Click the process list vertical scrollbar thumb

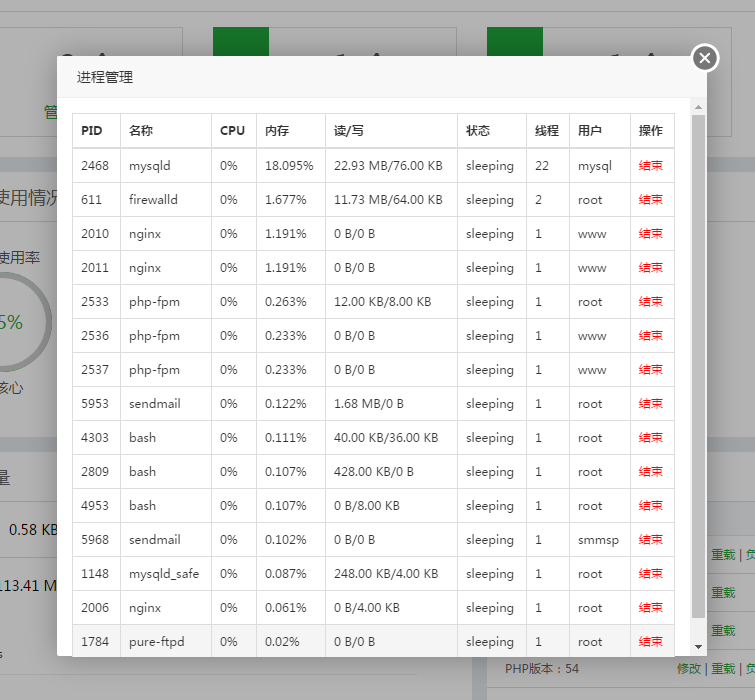tap(698, 360)
